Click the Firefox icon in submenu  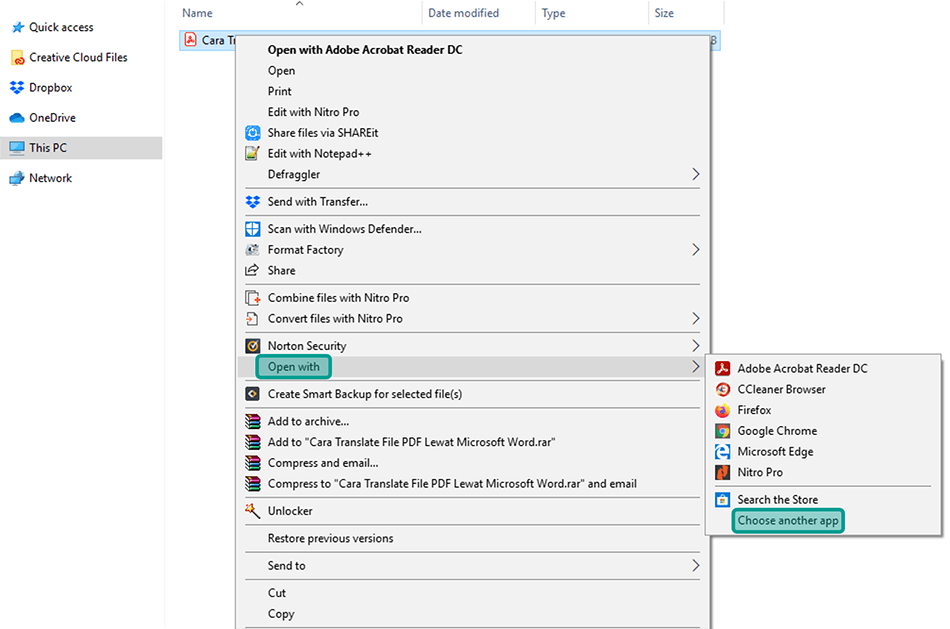coord(722,410)
